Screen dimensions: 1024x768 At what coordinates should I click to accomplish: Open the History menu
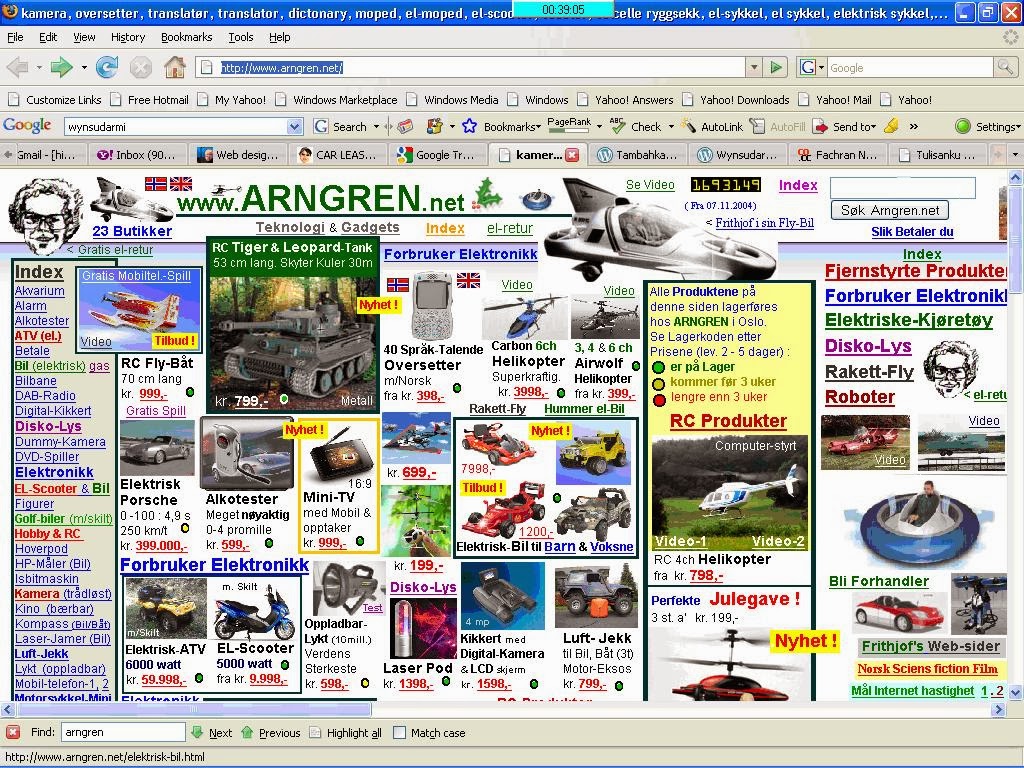click(128, 37)
